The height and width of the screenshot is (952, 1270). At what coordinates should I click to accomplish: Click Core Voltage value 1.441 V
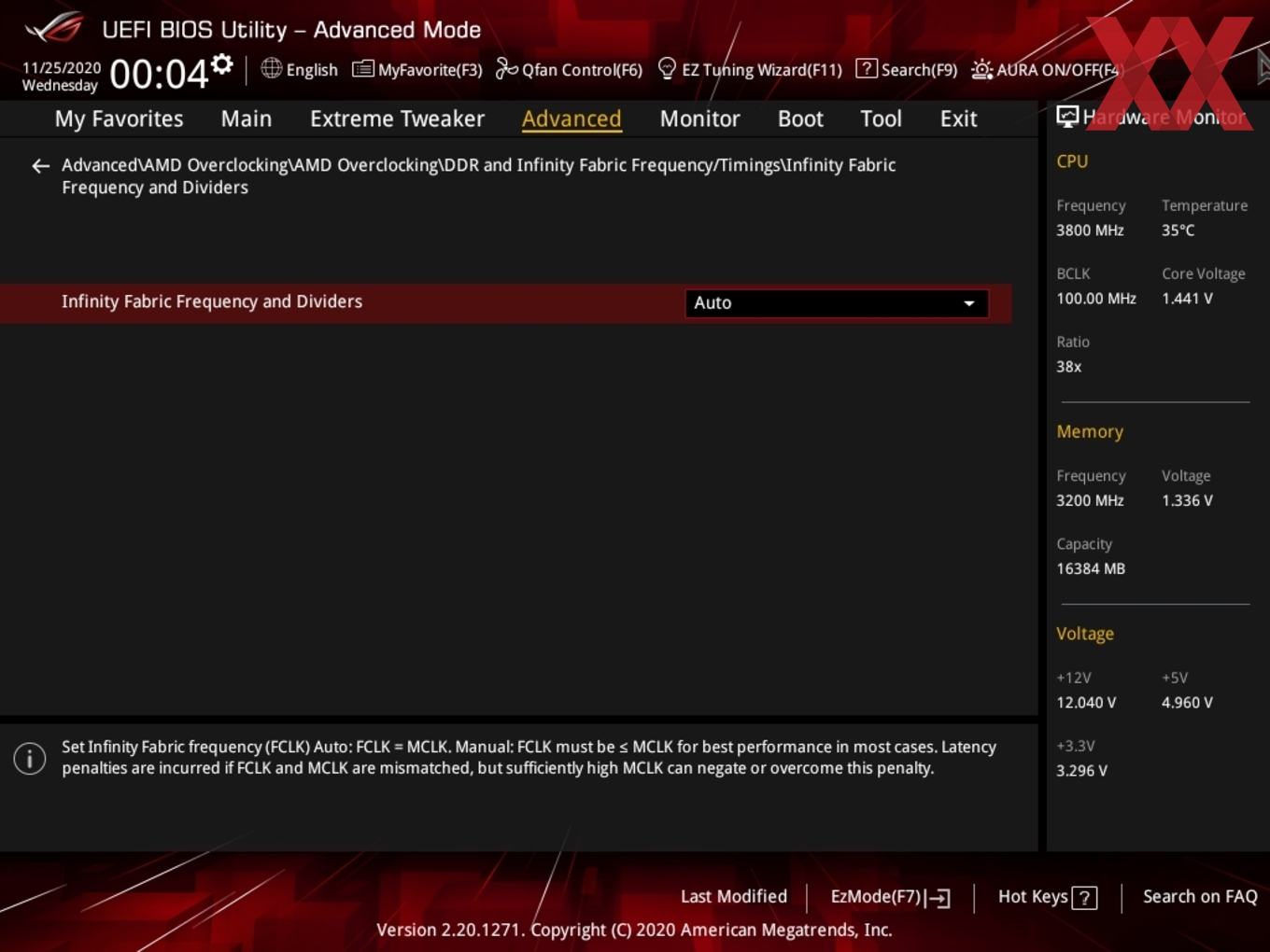tap(1187, 299)
